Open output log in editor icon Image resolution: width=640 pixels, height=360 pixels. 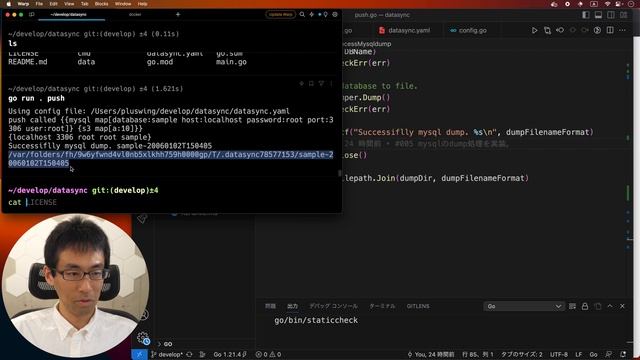[598, 306]
